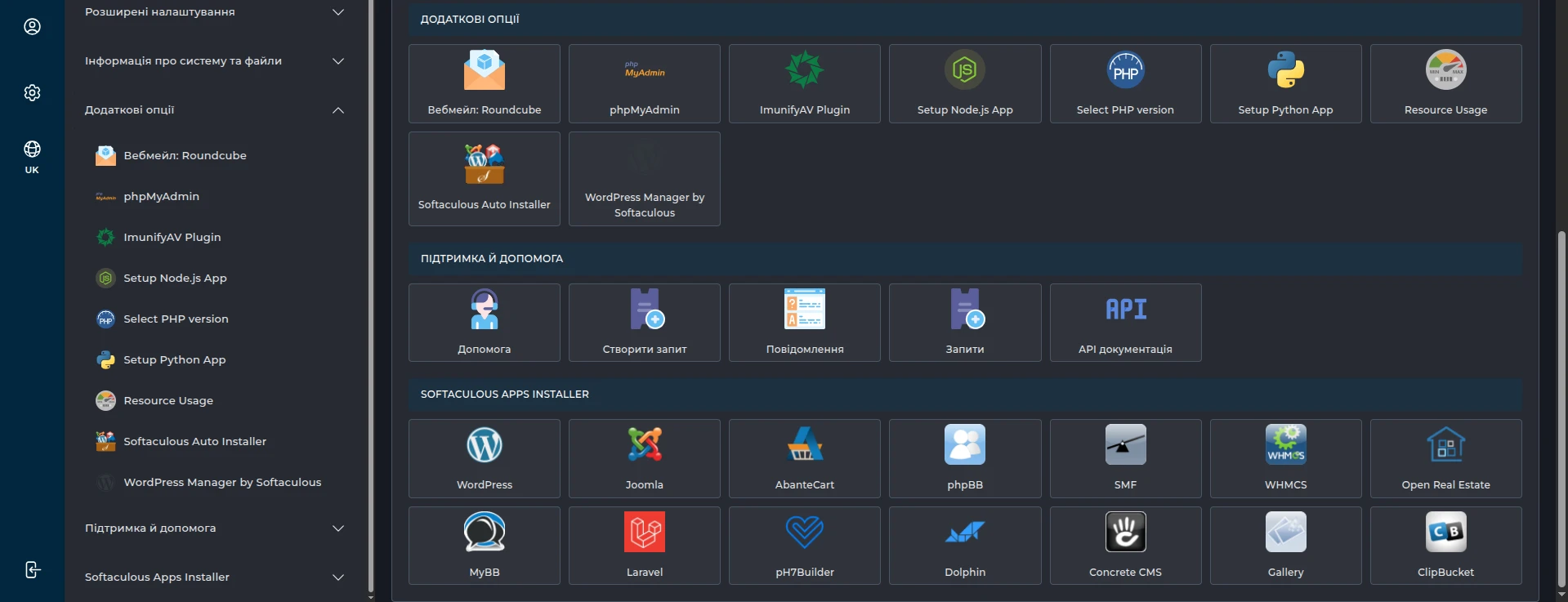Screen dimensions: 1568x602
Task: Select the Concrete CMS app tile
Action: [x=1125, y=546]
